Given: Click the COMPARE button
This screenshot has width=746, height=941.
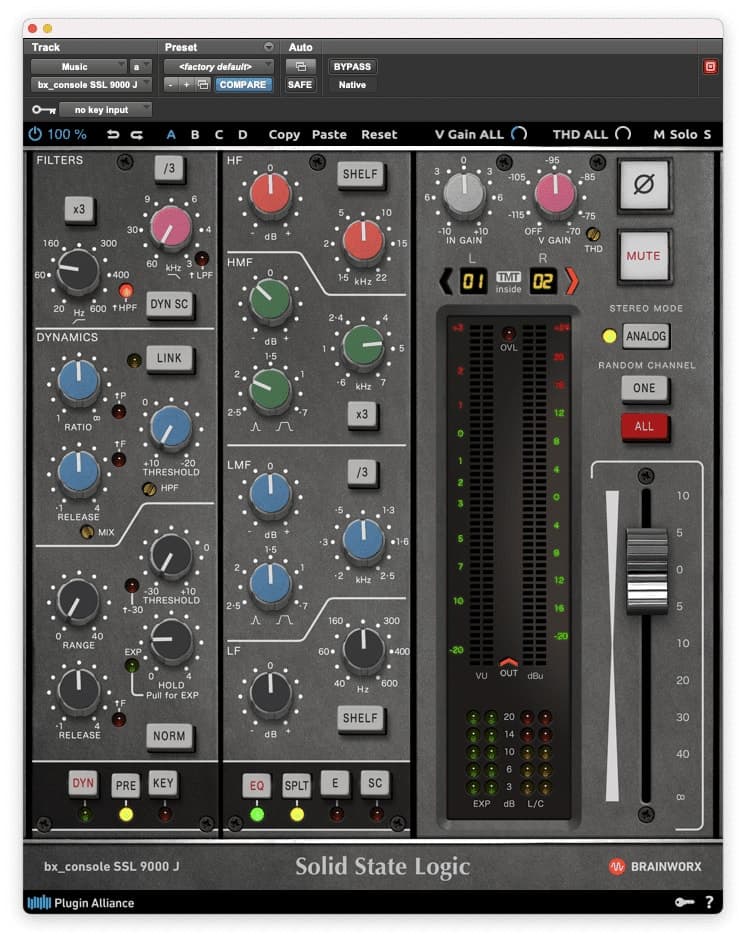Looking at the screenshot, I should tap(243, 85).
